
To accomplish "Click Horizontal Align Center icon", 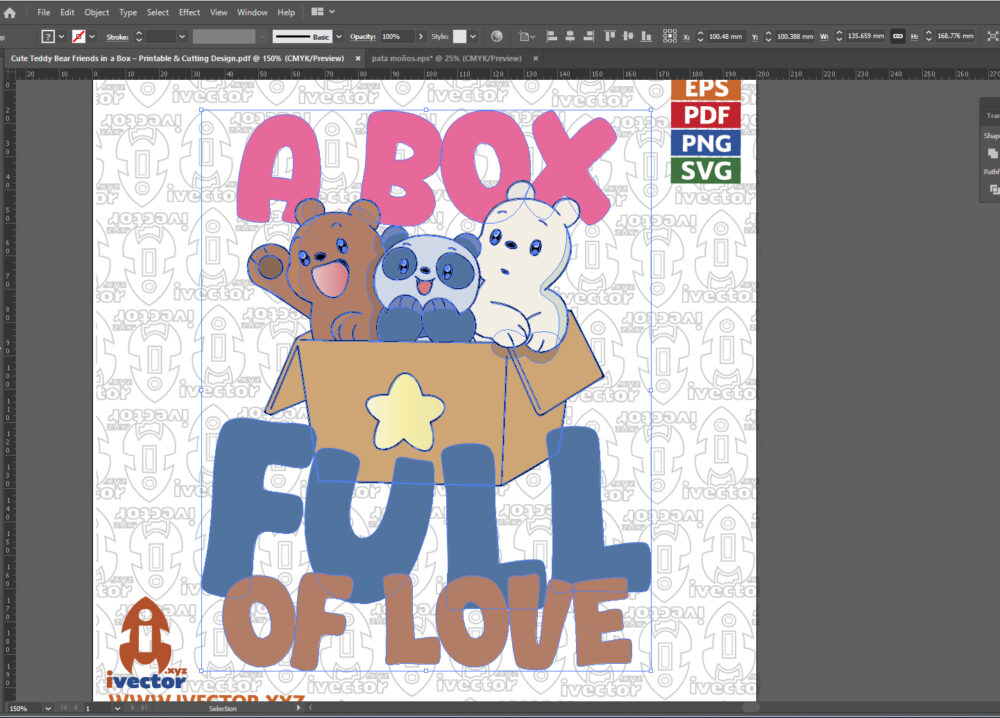I will point(570,36).
